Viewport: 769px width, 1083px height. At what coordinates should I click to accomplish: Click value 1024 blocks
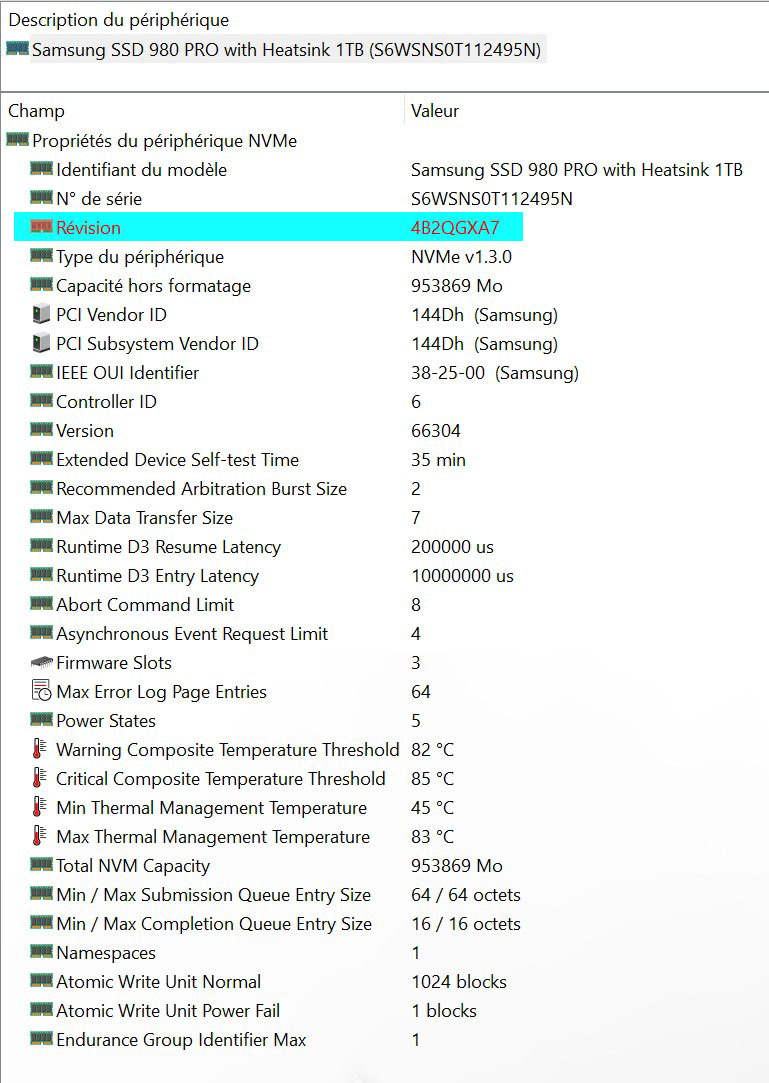pyautogui.click(x=459, y=982)
